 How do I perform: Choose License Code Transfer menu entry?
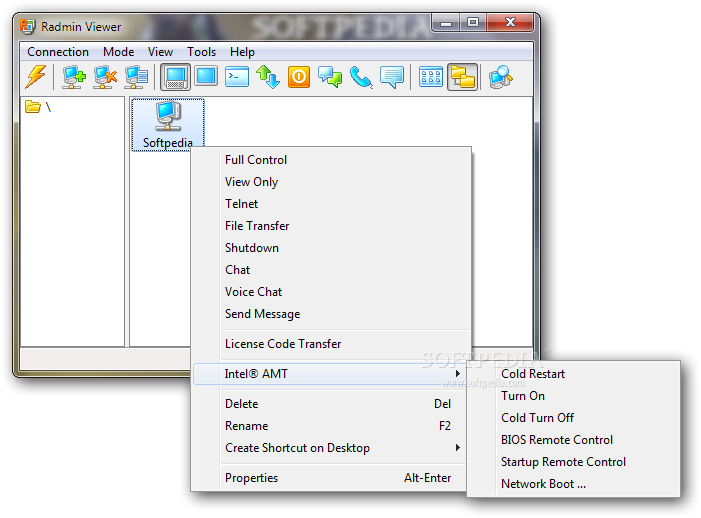point(331,344)
